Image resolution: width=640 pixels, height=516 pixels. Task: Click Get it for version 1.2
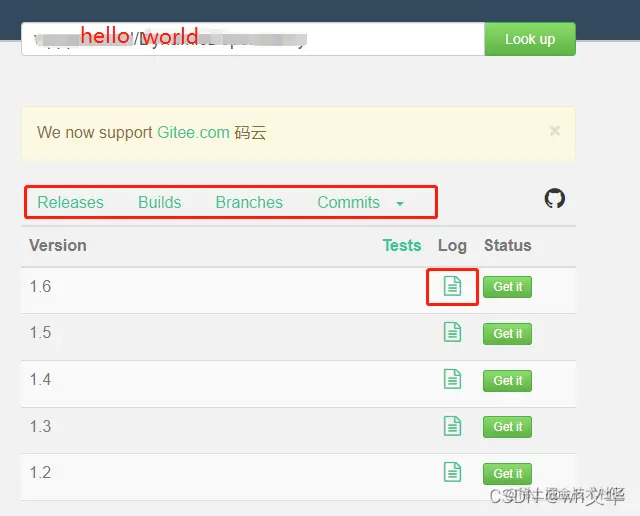point(507,474)
